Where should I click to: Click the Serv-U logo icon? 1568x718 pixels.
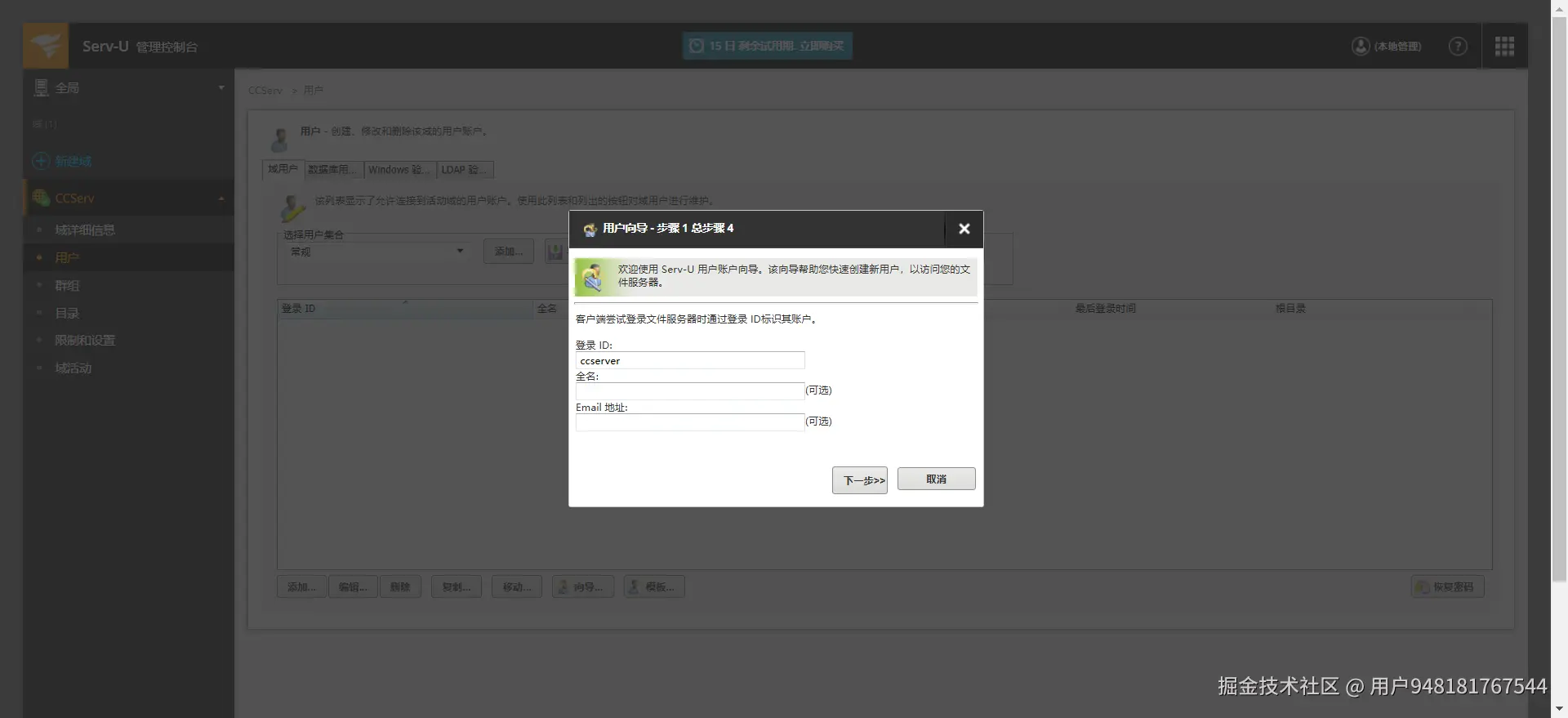coord(47,46)
